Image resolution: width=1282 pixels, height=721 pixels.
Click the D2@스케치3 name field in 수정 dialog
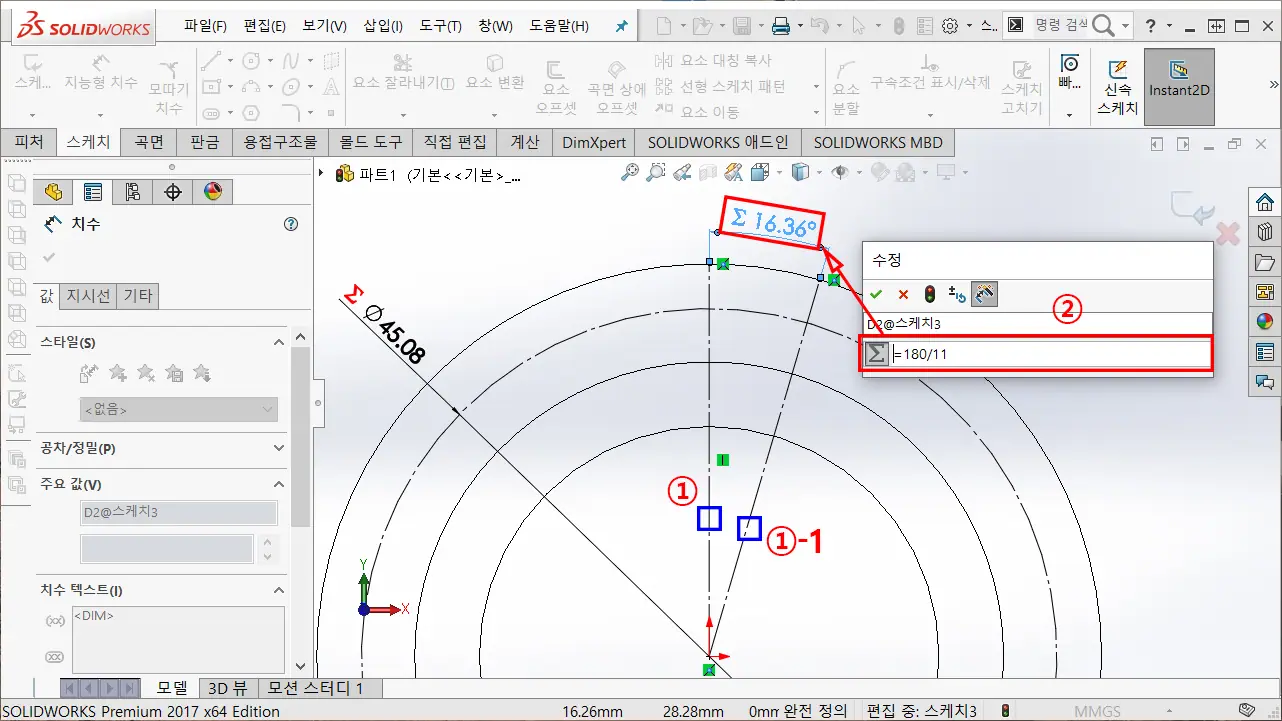tap(1037, 324)
